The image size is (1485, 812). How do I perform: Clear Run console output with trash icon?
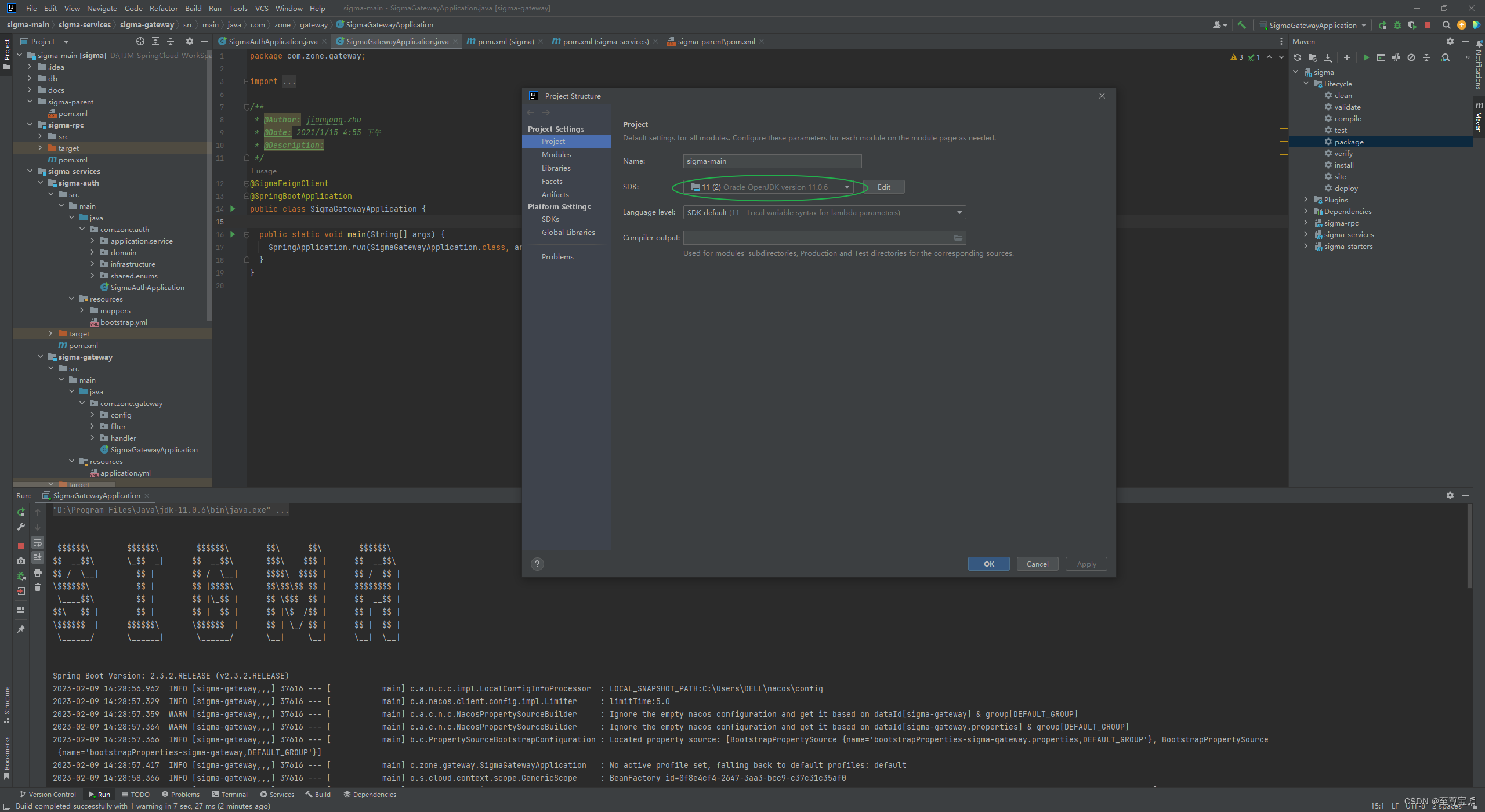38,587
